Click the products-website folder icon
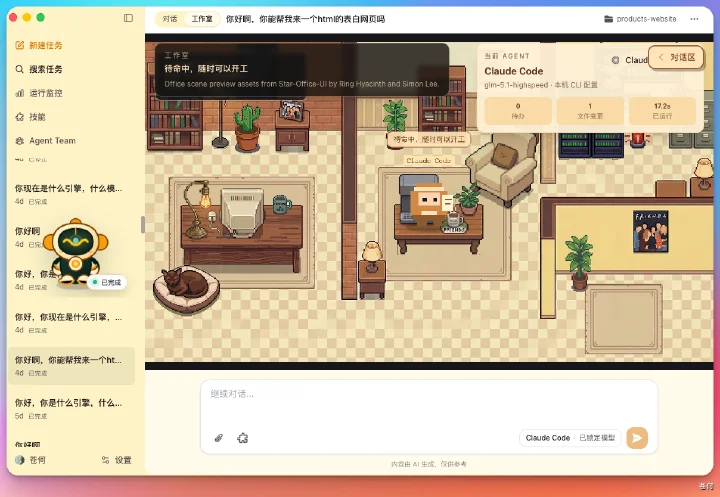 pos(608,19)
